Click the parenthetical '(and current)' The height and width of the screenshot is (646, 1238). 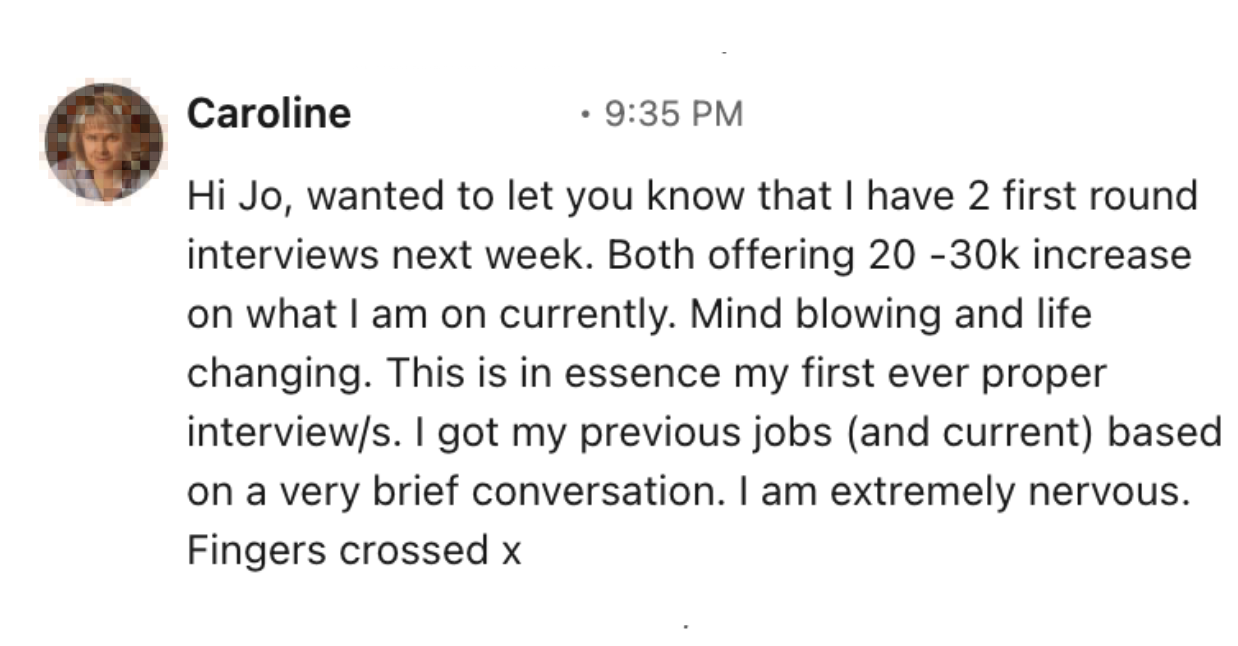(x=941, y=433)
